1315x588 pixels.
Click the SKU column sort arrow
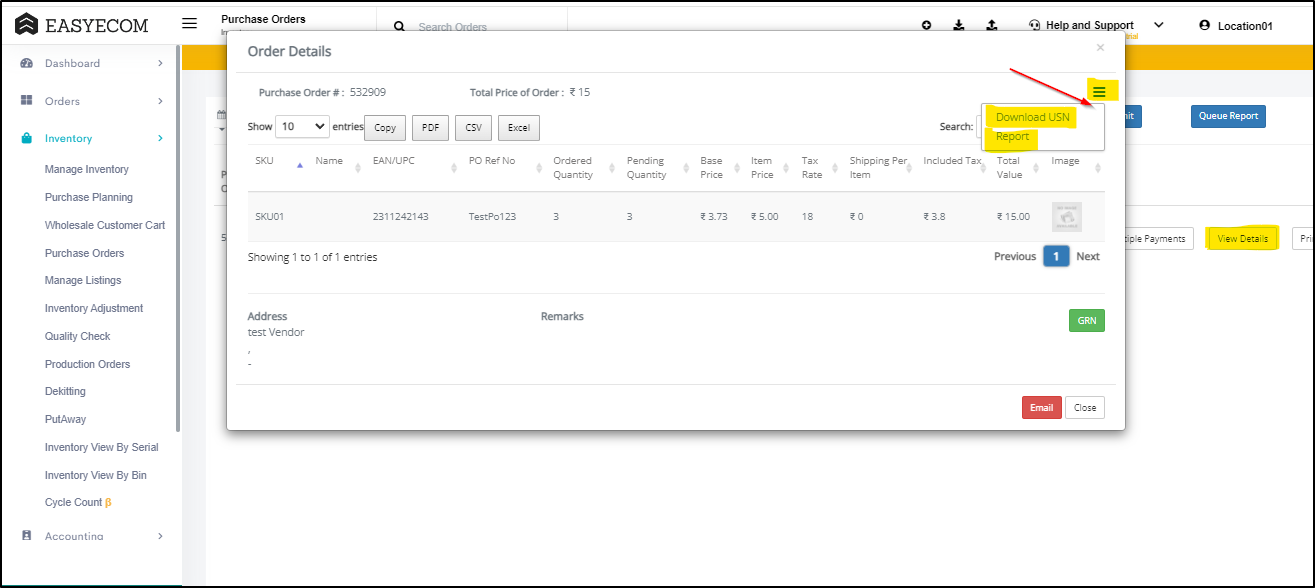pos(300,166)
